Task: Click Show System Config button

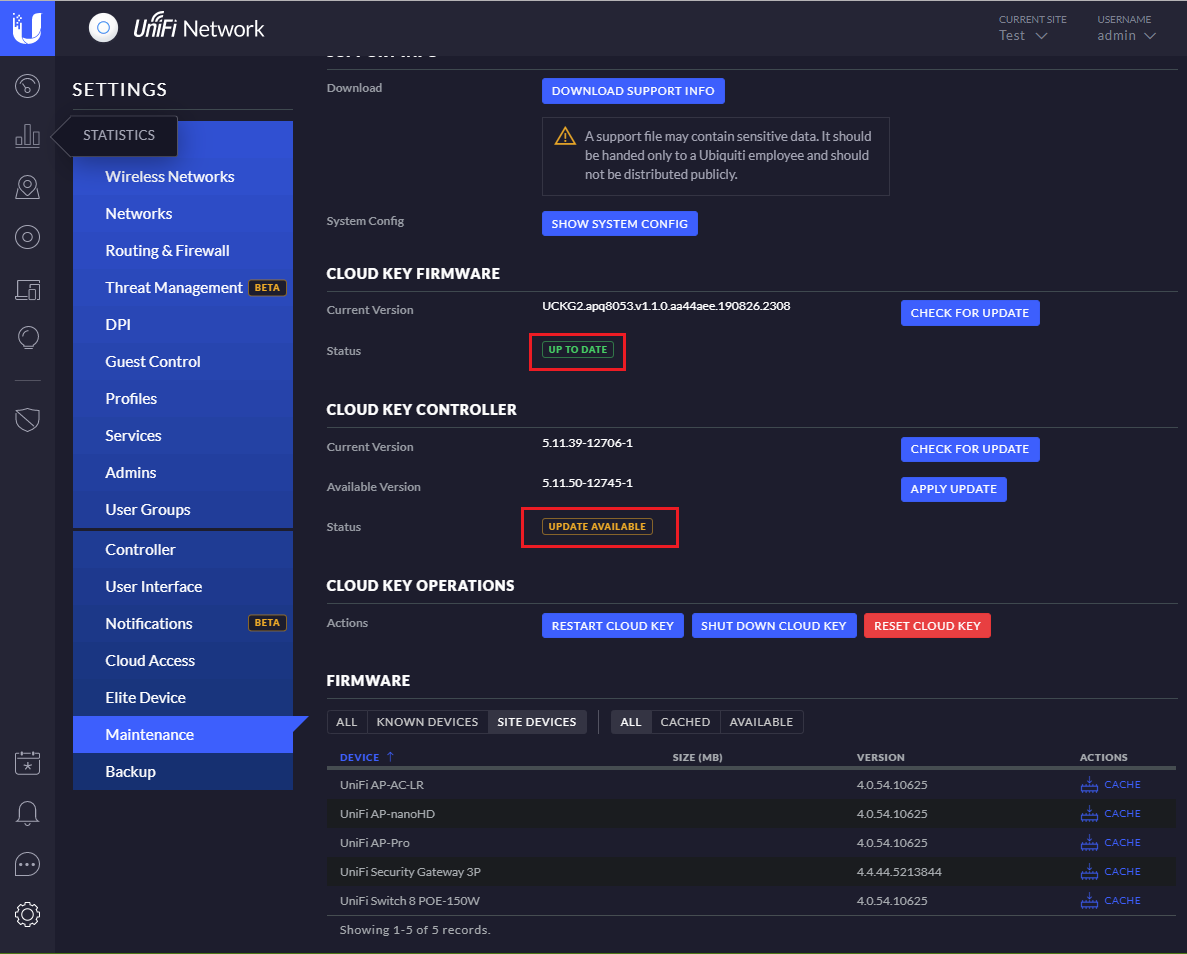Action: (x=619, y=224)
